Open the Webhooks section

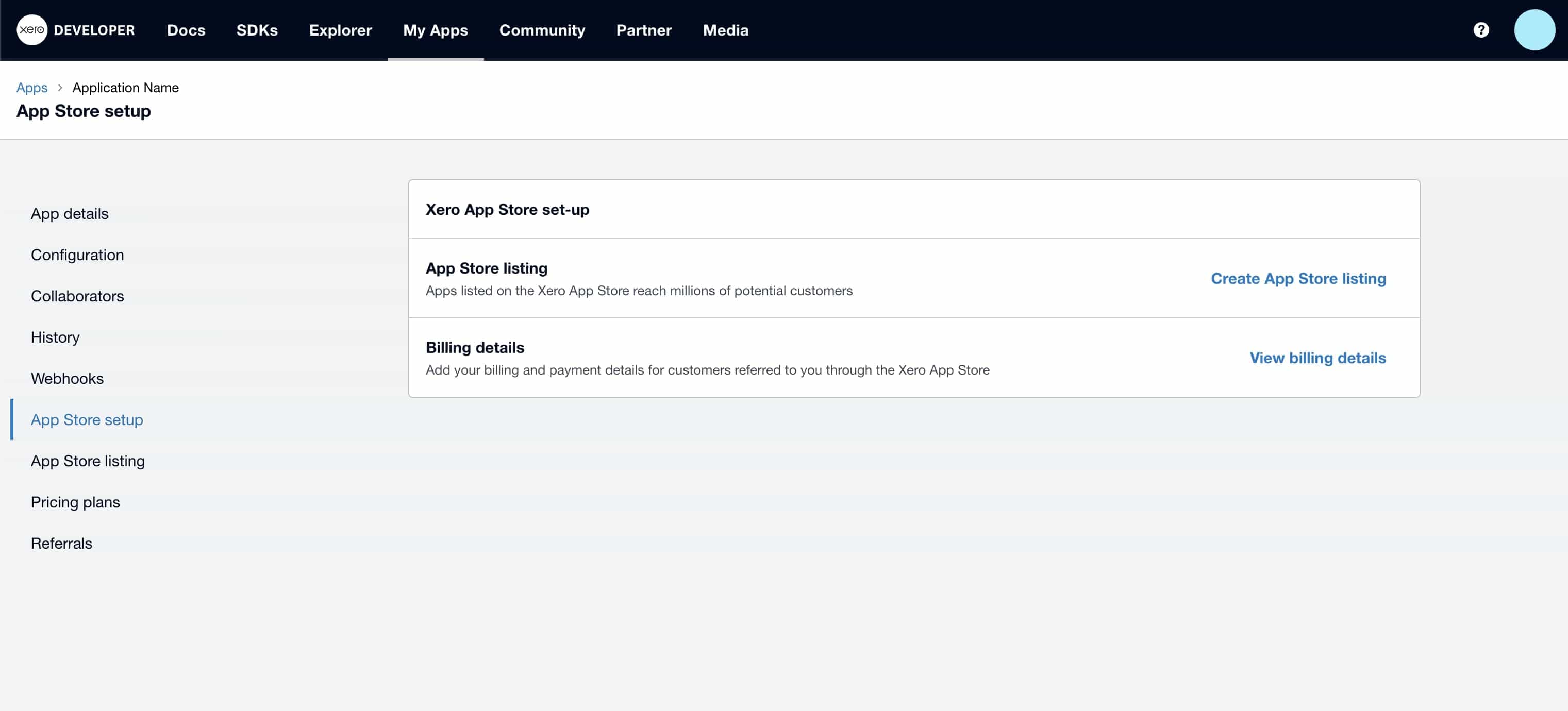67,378
